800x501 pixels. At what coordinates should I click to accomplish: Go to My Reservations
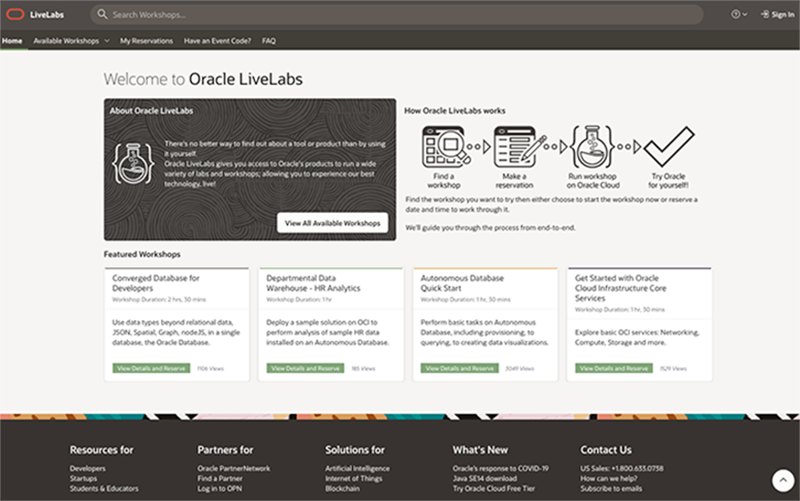146,41
